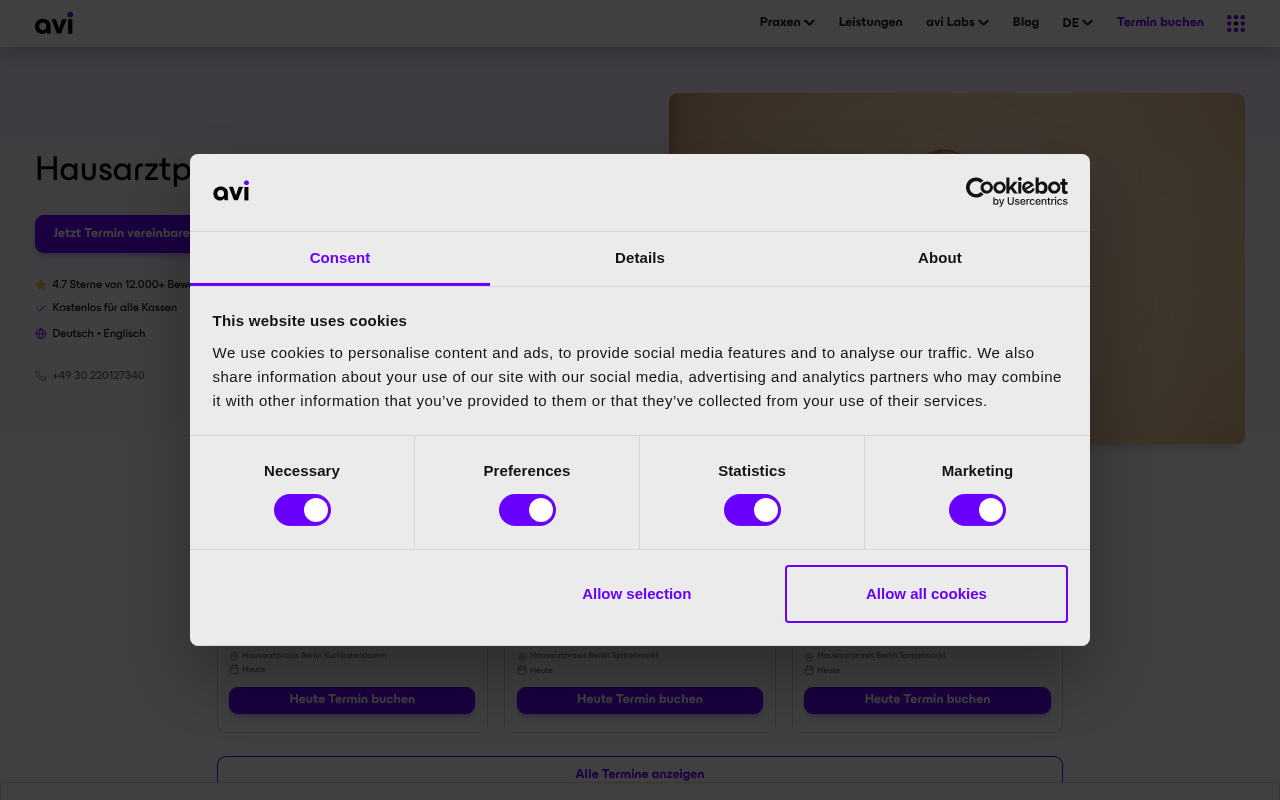Click the star icon beside 4.7 Sterne
1280x800 pixels.
[41, 285]
